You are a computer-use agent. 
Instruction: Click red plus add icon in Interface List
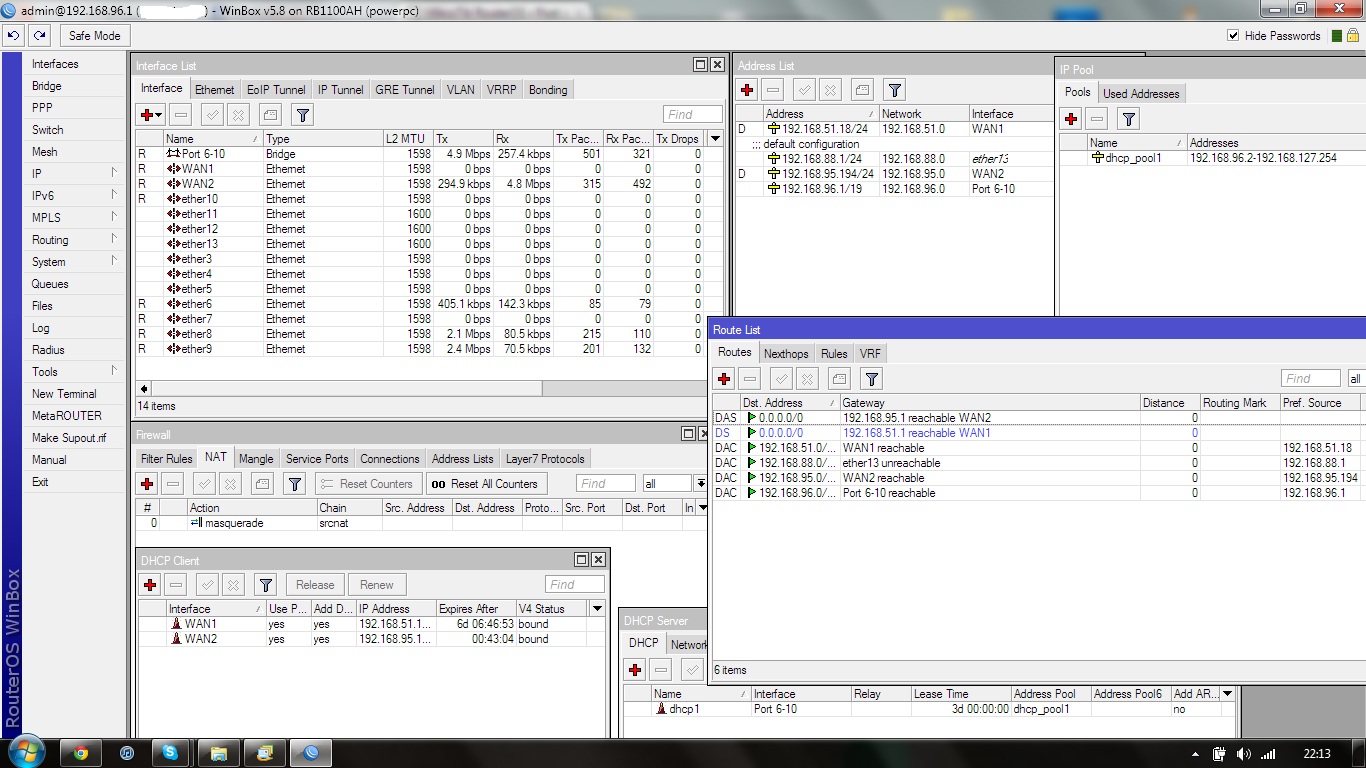coord(147,115)
